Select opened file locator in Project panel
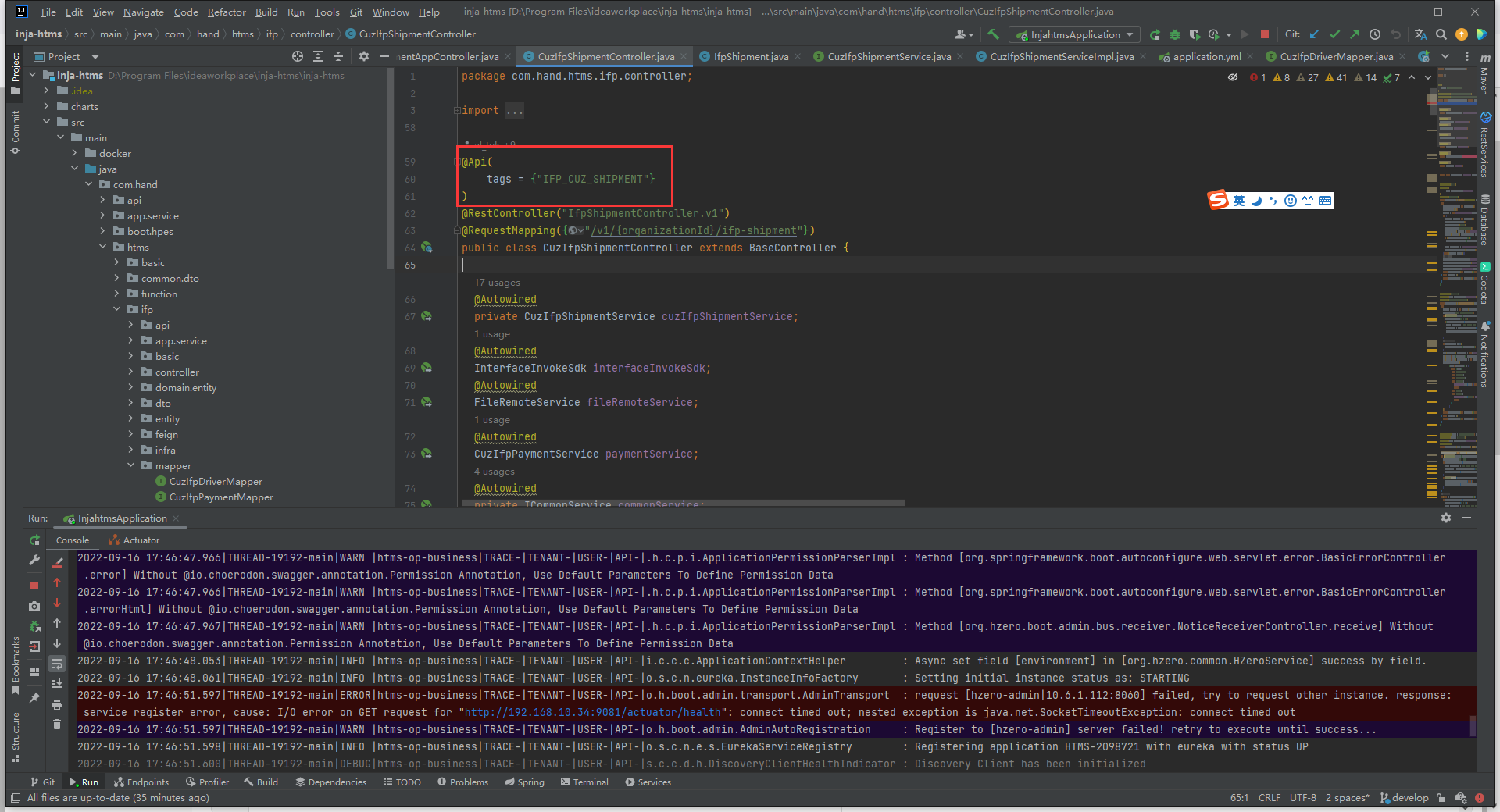 click(298, 56)
